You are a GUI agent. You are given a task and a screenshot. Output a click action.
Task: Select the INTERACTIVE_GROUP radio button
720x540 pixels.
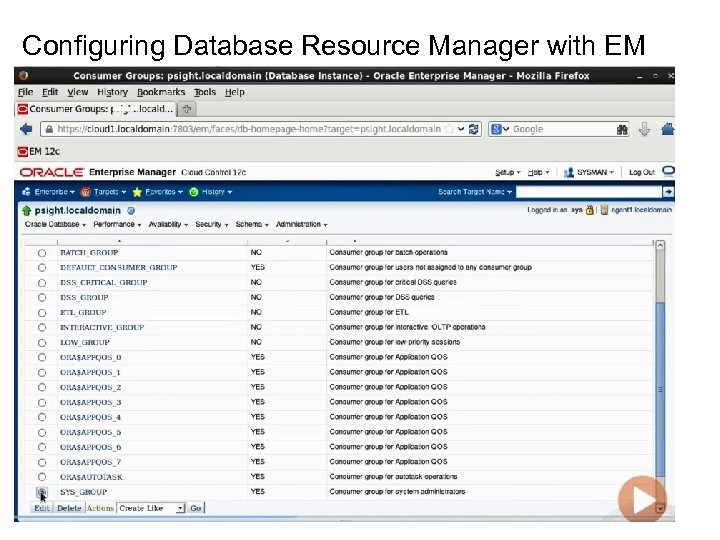point(42,327)
